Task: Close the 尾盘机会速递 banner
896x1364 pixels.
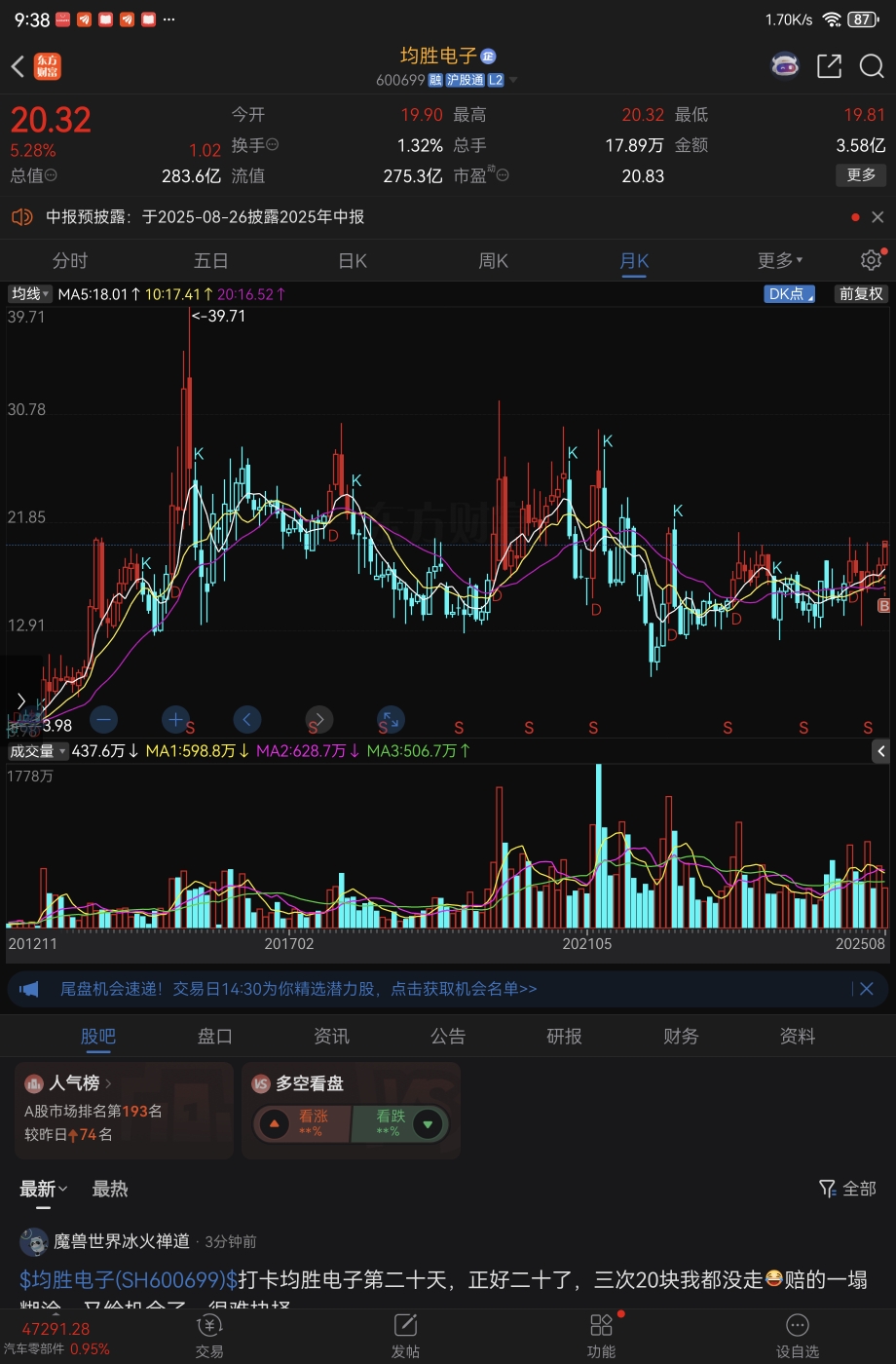Action: (x=866, y=989)
